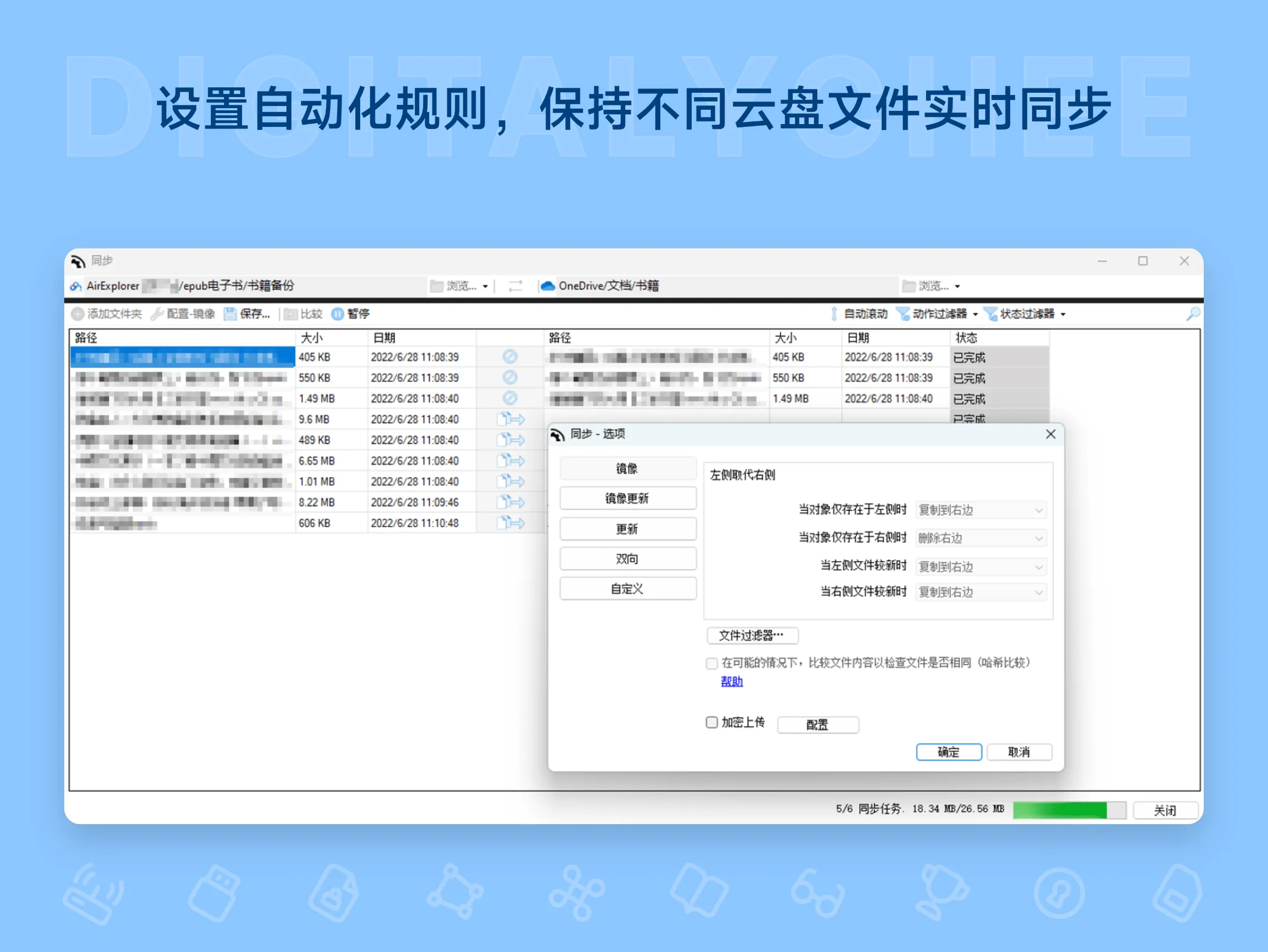The width and height of the screenshot is (1268, 952).
Task: Select the 镜像更新 sync mode
Action: click(628, 498)
